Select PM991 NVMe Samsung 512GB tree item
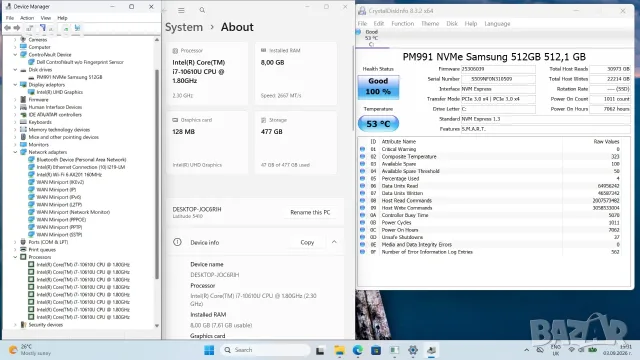Screen dimensions: 640x360 pos(69,77)
